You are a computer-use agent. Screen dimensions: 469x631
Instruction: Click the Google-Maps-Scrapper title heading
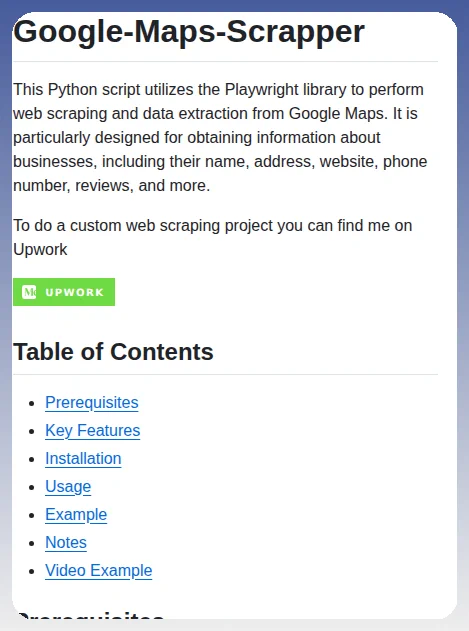tap(189, 32)
